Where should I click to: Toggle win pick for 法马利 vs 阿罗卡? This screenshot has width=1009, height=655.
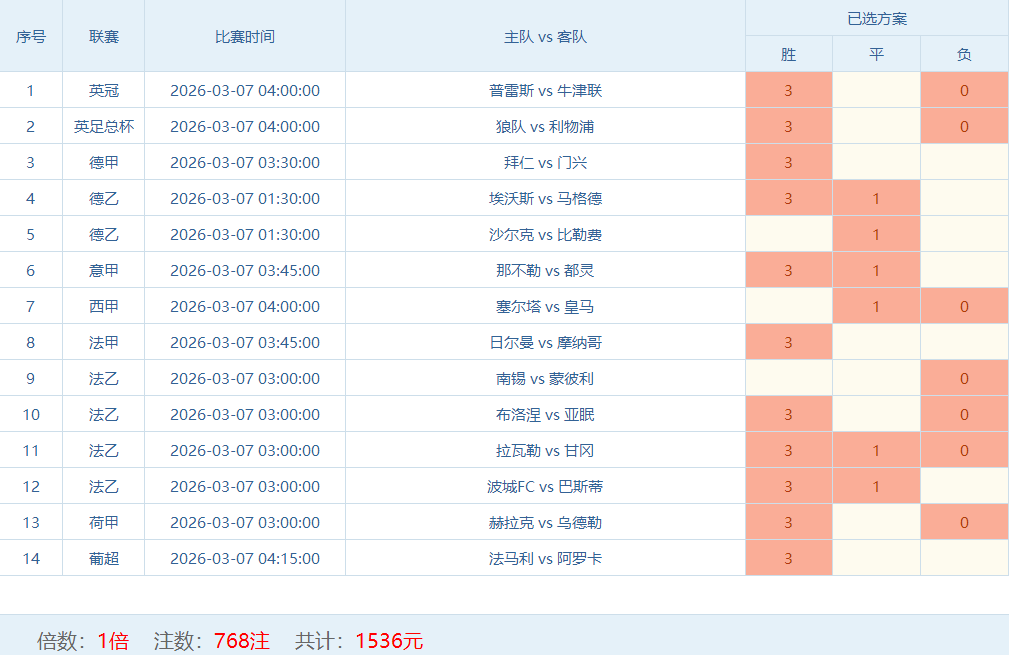pyautogui.click(x=788, y=559)
